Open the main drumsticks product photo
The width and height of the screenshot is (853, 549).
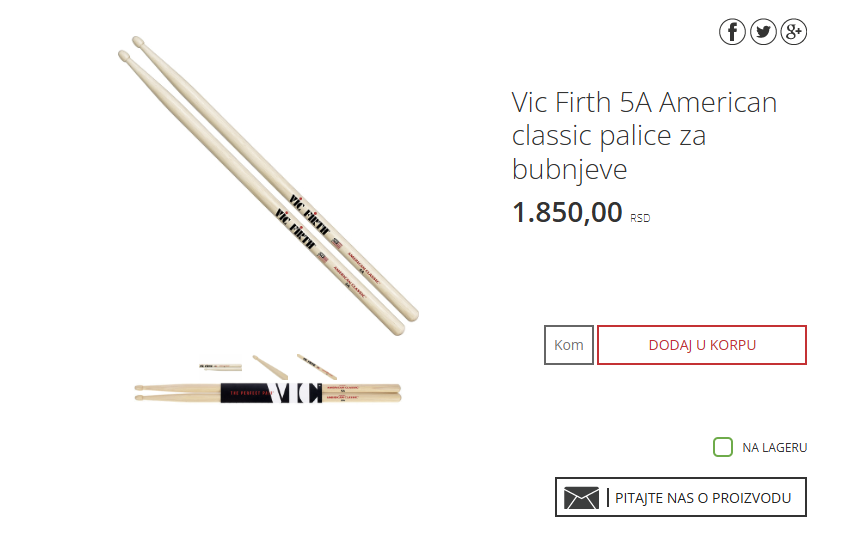(x=268, y=186)
